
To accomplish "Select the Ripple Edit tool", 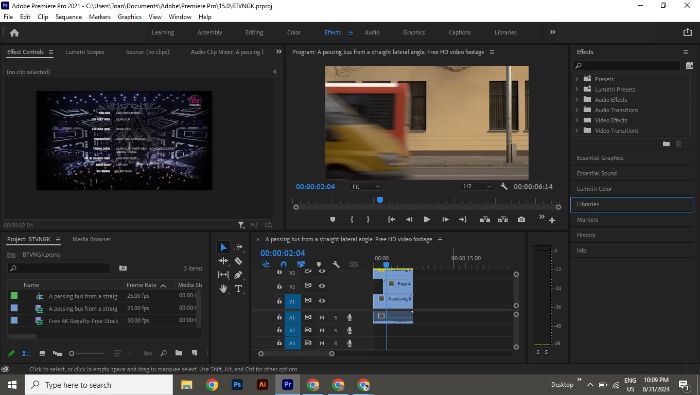I will coord(224,261).
